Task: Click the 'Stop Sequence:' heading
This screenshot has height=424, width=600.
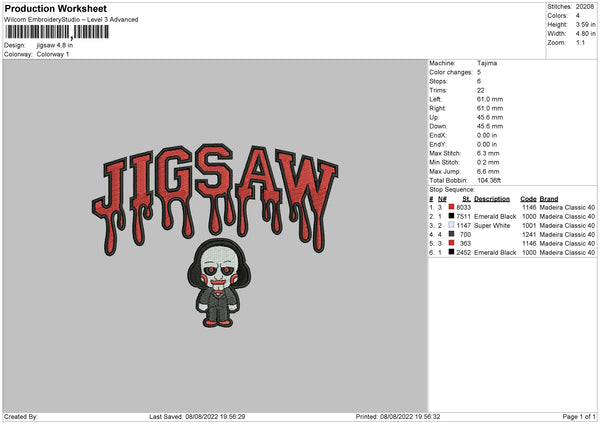Action: 452,190
